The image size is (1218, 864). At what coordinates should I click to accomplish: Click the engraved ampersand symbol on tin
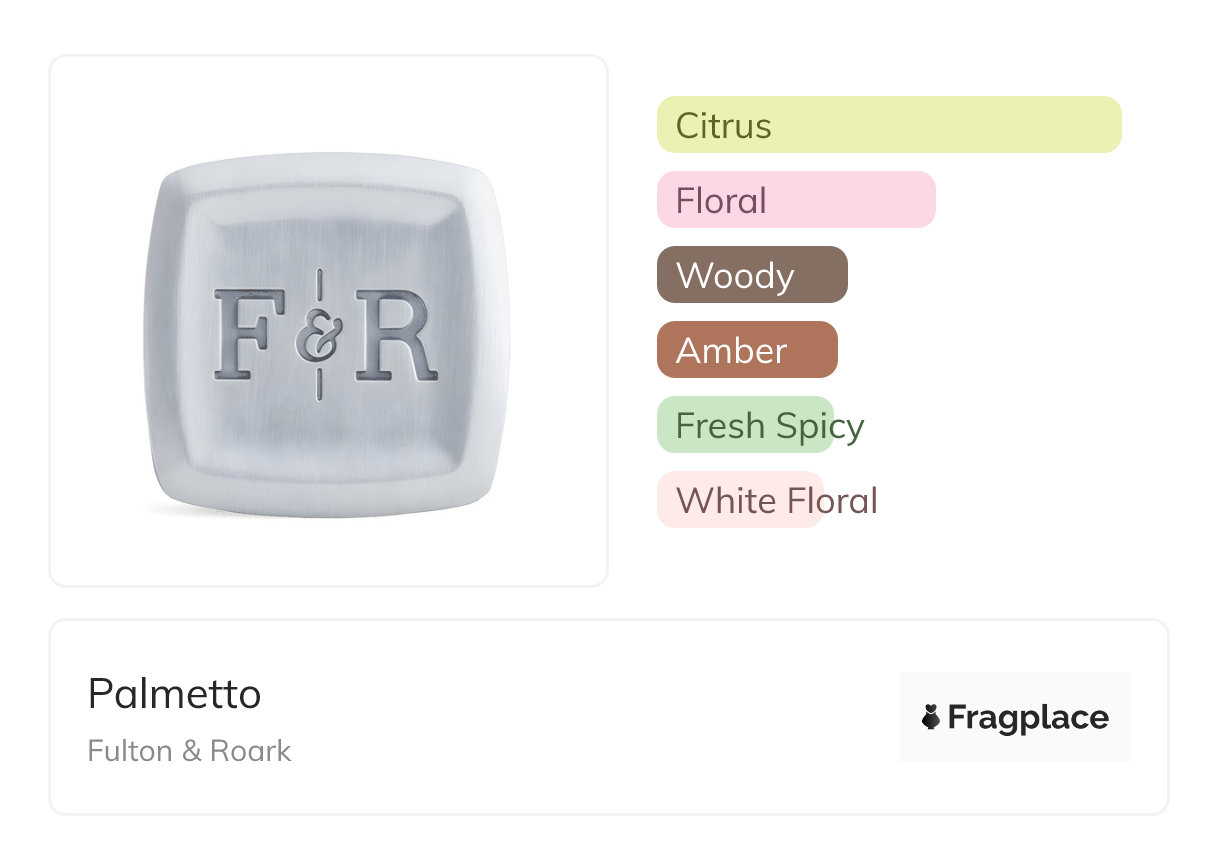pyautogui.click(x=320, y=337)
